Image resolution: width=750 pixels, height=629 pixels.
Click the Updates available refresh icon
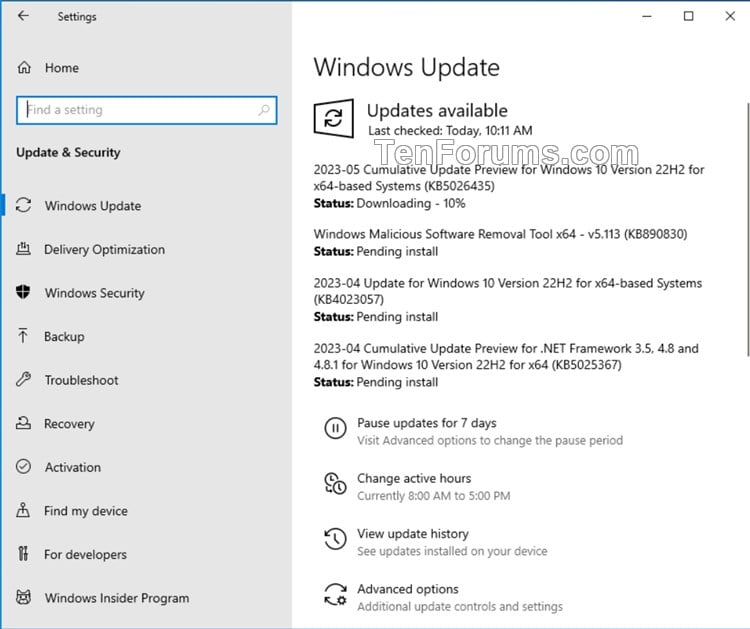point(334,118)
